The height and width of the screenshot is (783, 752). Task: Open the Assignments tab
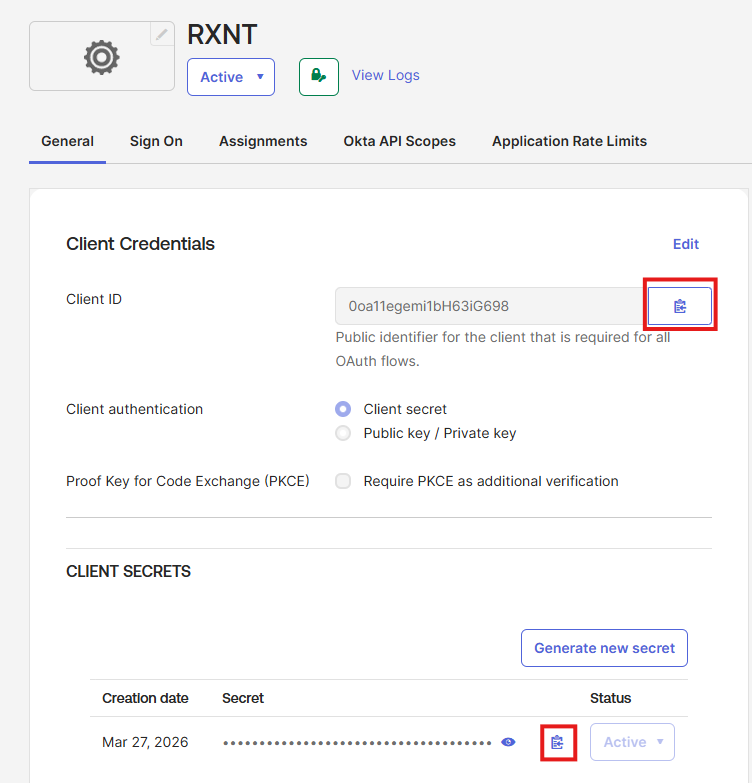(x=263, y=141)
